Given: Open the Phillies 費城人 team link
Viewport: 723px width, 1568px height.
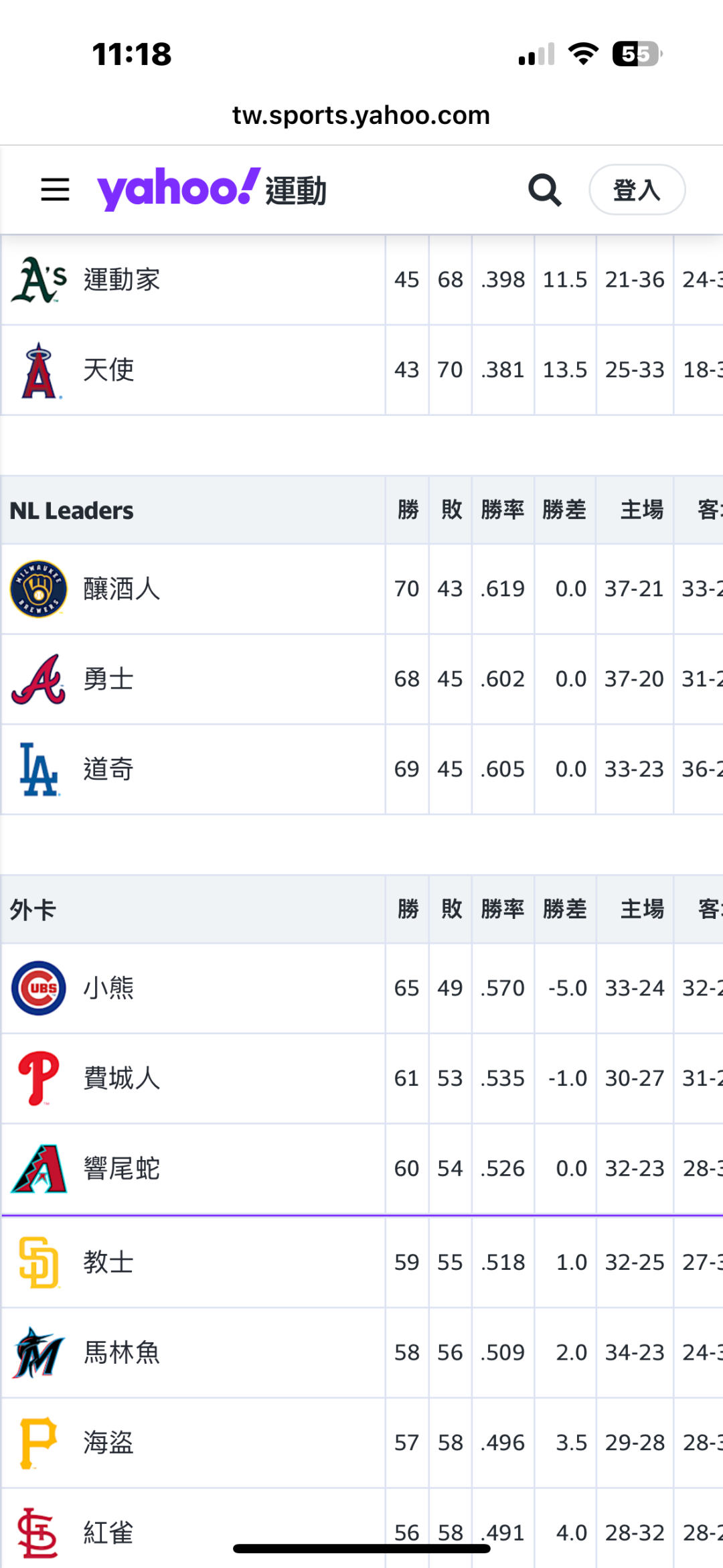Looking at the screenshot, I should tap(122, 1079).
